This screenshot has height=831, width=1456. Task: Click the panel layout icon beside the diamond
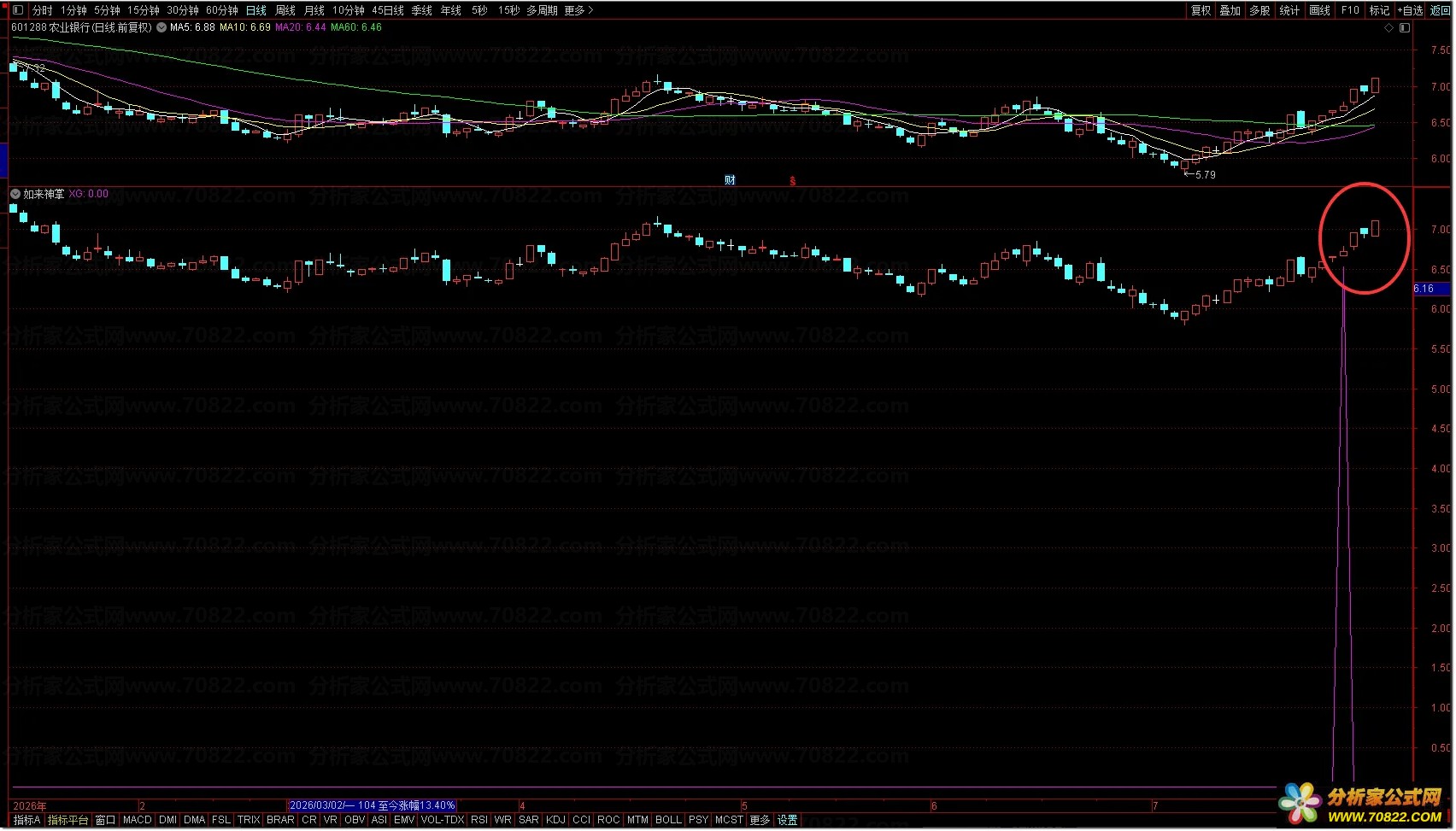coord(1404,28)
